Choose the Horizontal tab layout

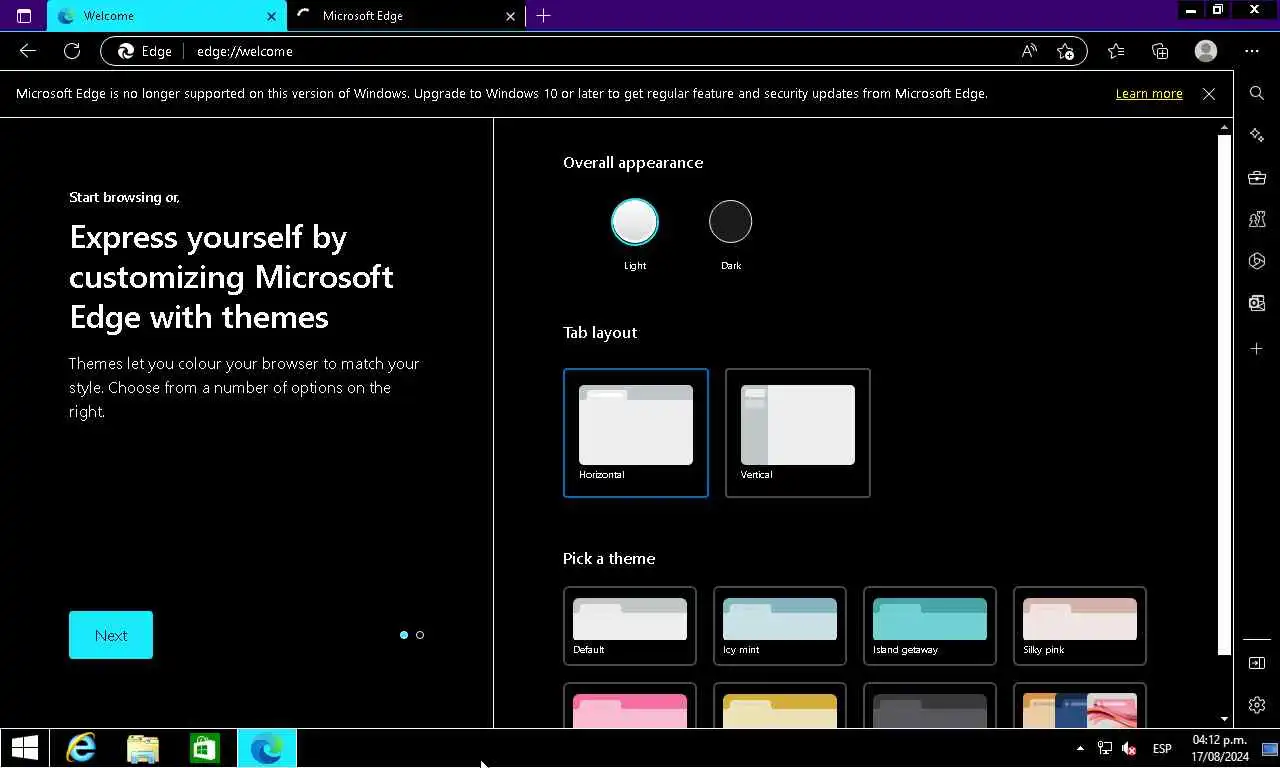tap(636, 433)
